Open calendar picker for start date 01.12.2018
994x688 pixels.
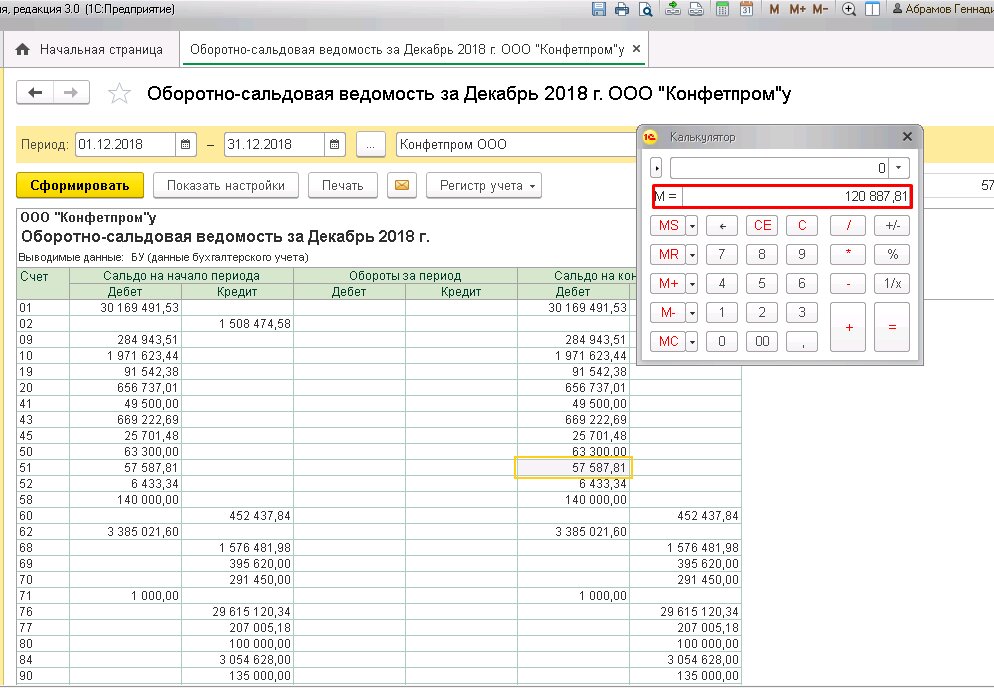pos(185,145)
